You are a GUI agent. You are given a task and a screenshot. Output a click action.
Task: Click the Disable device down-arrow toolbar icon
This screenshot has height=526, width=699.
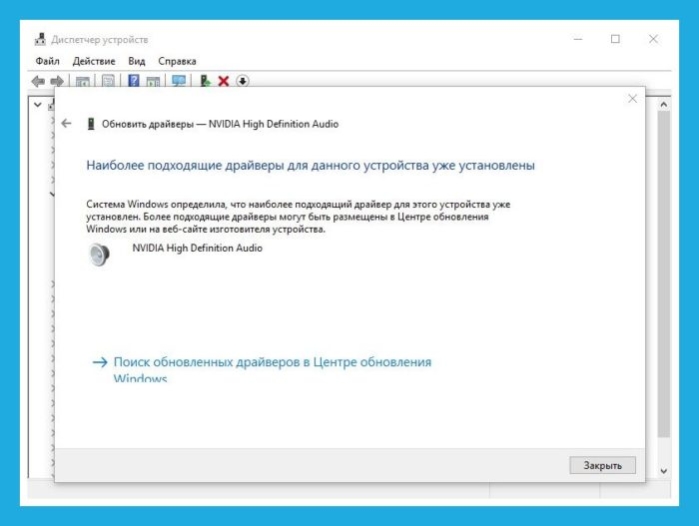pos(243,81)
